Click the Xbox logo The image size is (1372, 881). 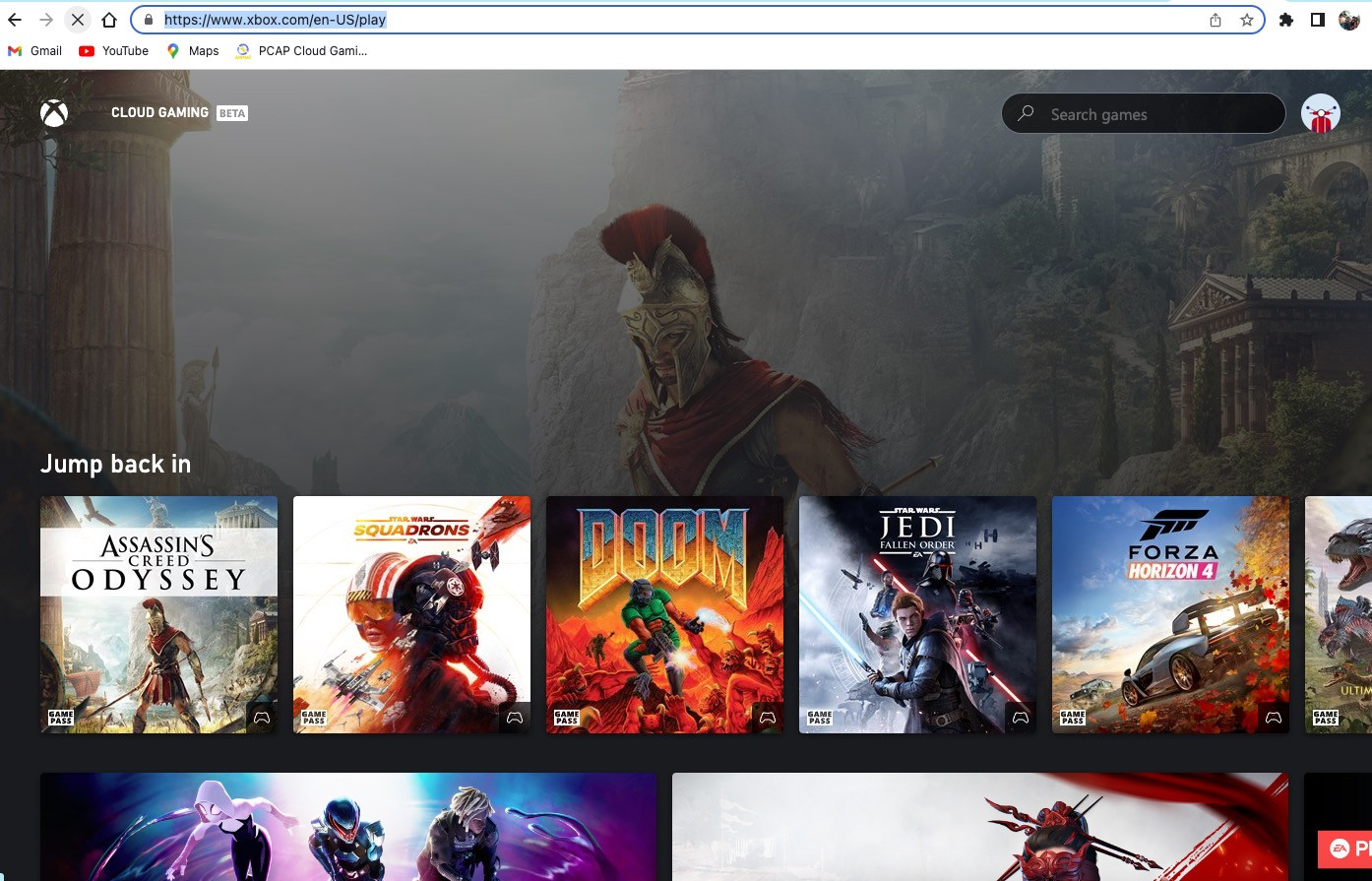(x=54, y=113)
